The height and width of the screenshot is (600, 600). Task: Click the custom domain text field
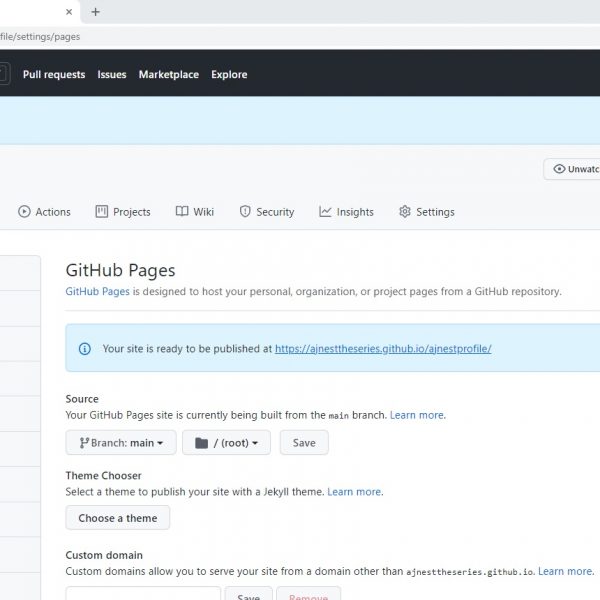tap(143, 594)
